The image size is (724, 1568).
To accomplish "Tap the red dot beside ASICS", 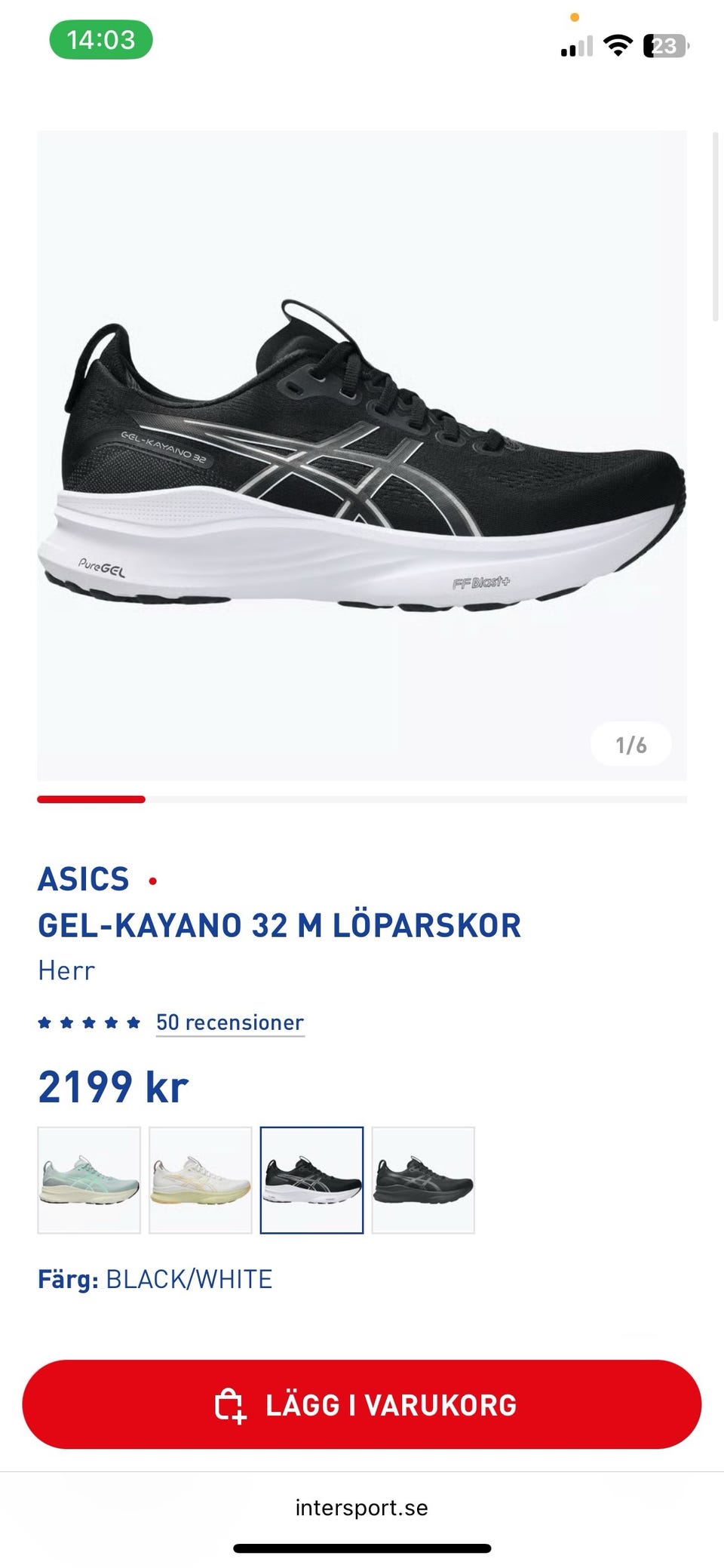I will pyautogui.click(x=153, y=881).
